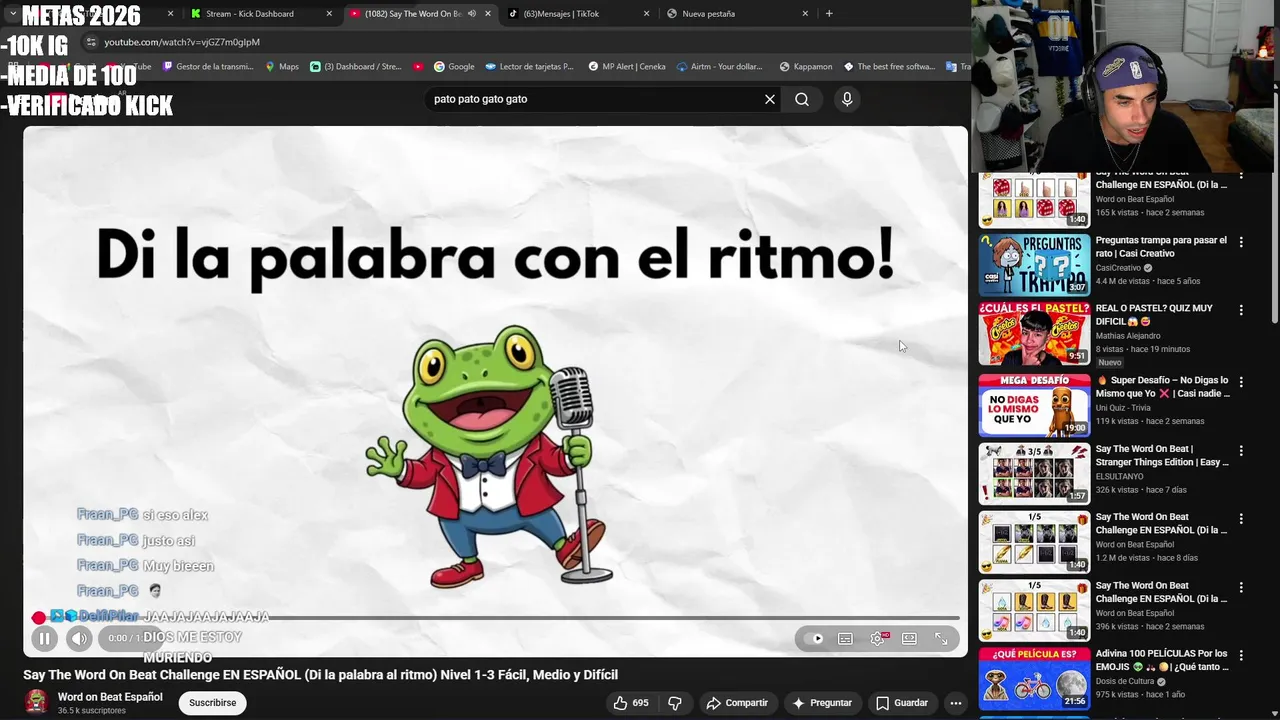The width and height of the screenshot is (1280, 720).
Task: Open Adivina 100 PELÍCULAS video thumbnail
Action: (1034, 678)
